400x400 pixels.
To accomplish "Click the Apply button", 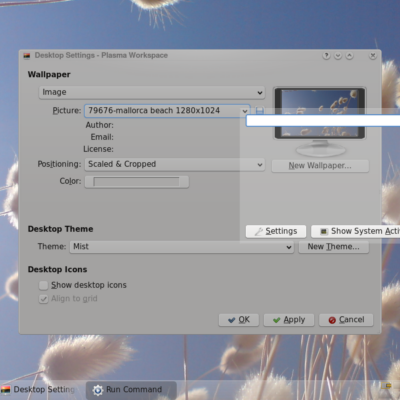I will (x=289, y=320).
